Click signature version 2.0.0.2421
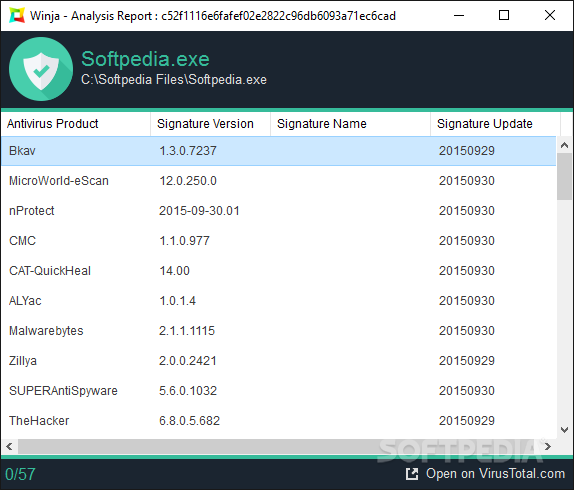 point(188,361)
